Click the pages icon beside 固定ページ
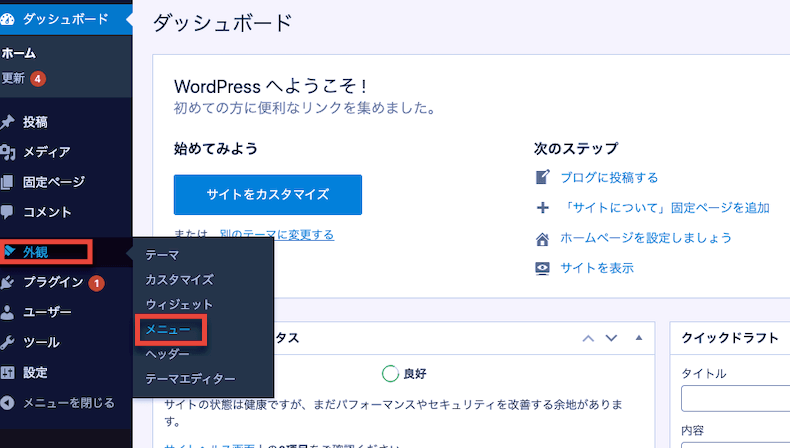 click(7, 182)
